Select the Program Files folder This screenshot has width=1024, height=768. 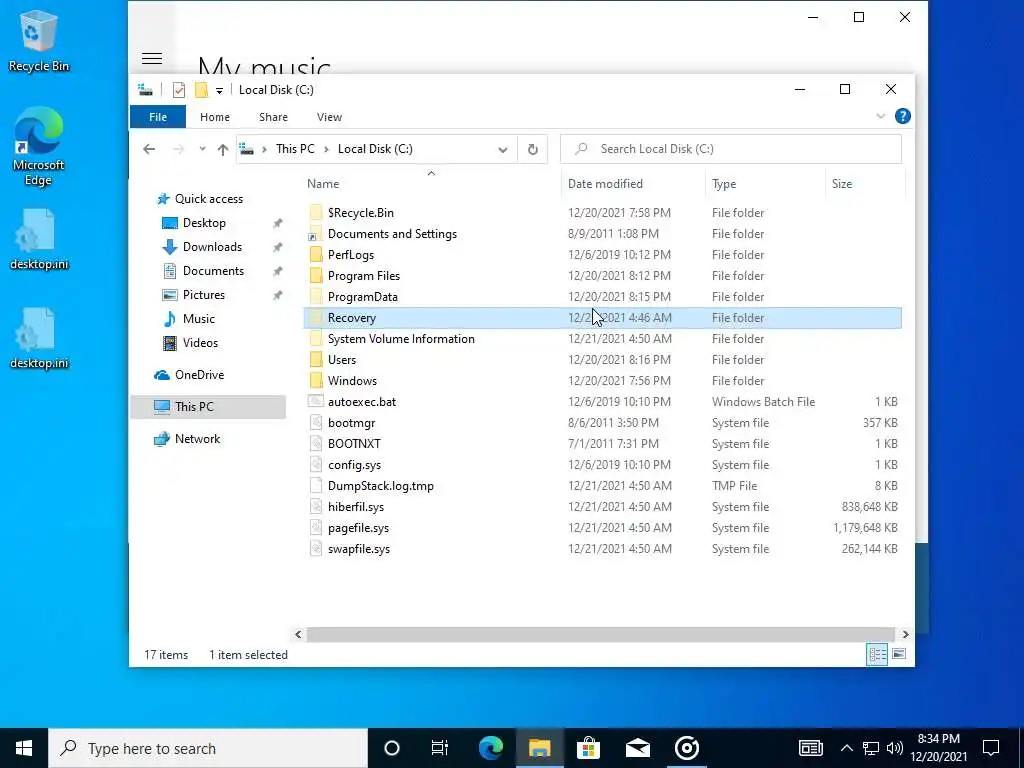click(x=364, y=276)
